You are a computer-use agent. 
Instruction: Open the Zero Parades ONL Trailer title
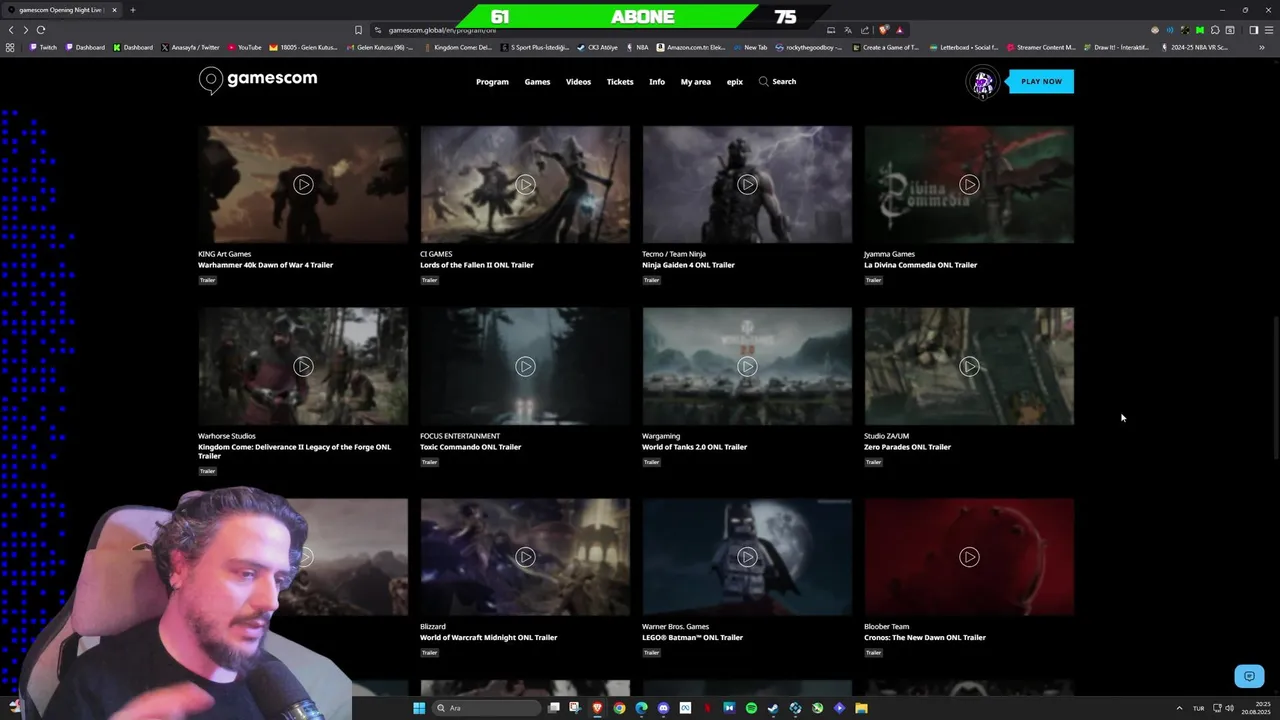907,447
